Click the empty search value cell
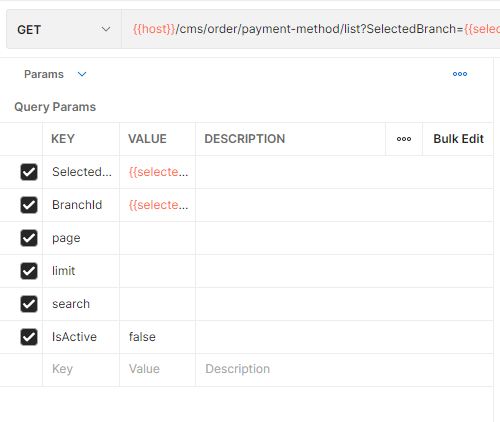 coord(157,304)
